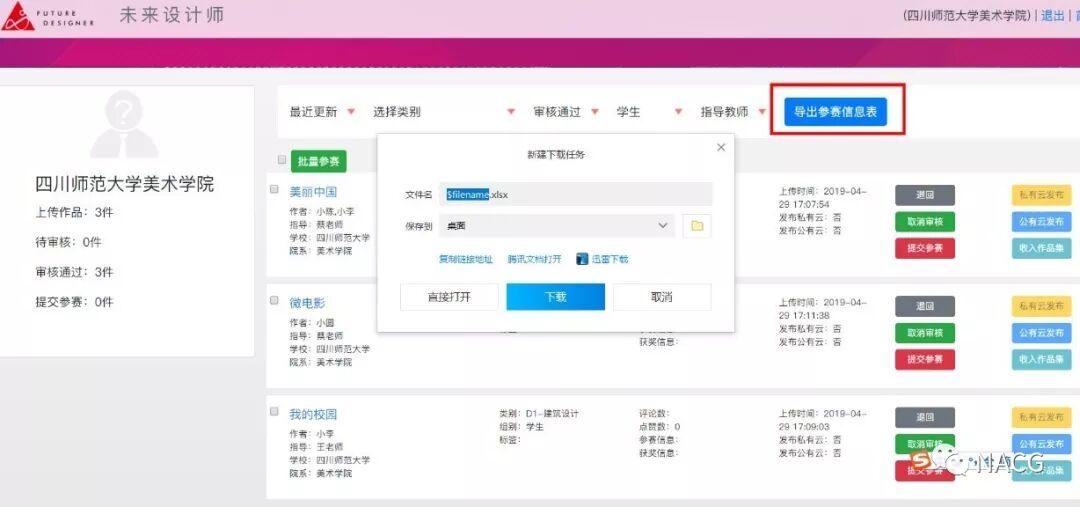Open the 指导教师 dropdown

click(x=733, y=112)
